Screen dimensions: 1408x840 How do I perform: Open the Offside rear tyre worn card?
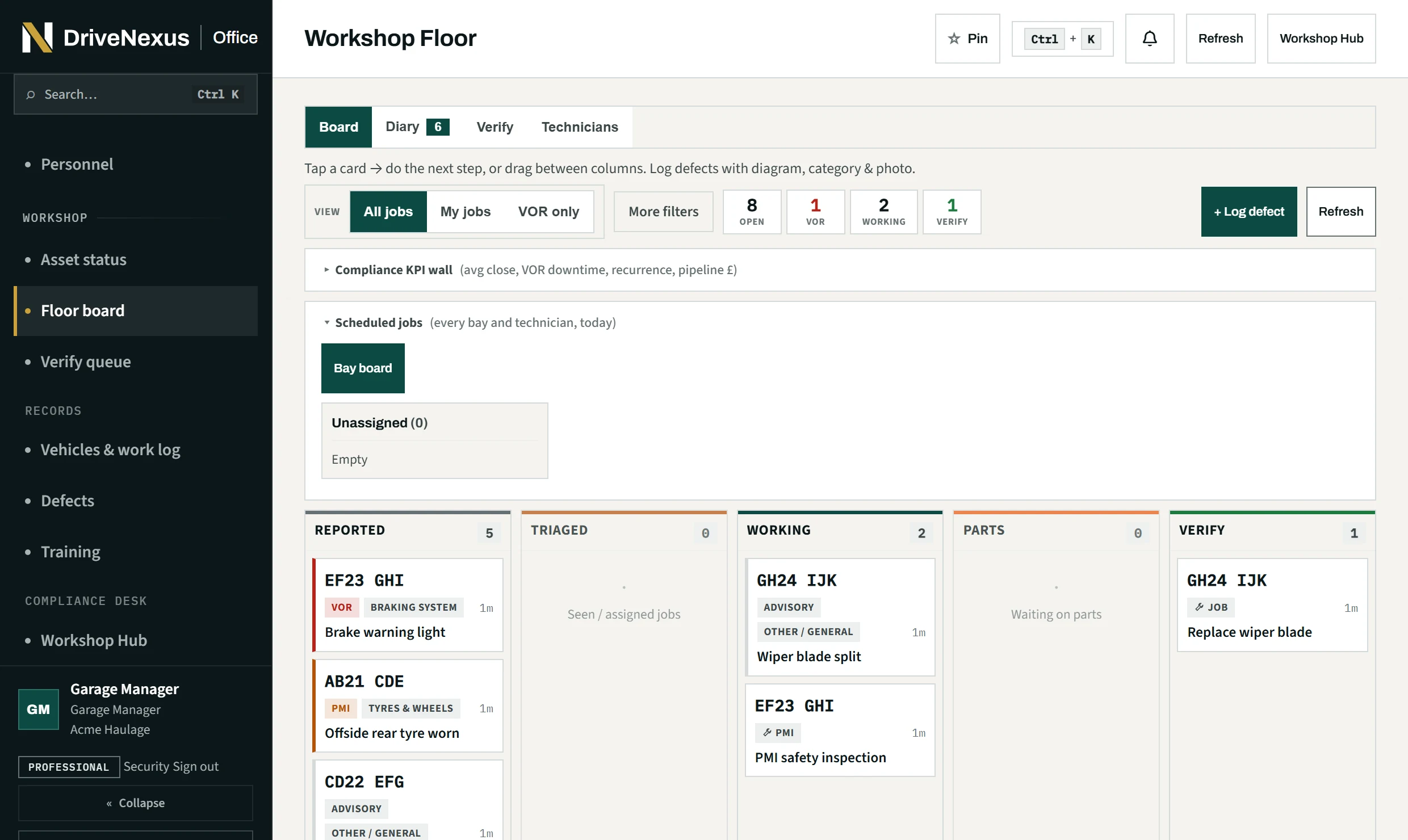[x=408, y=706]
